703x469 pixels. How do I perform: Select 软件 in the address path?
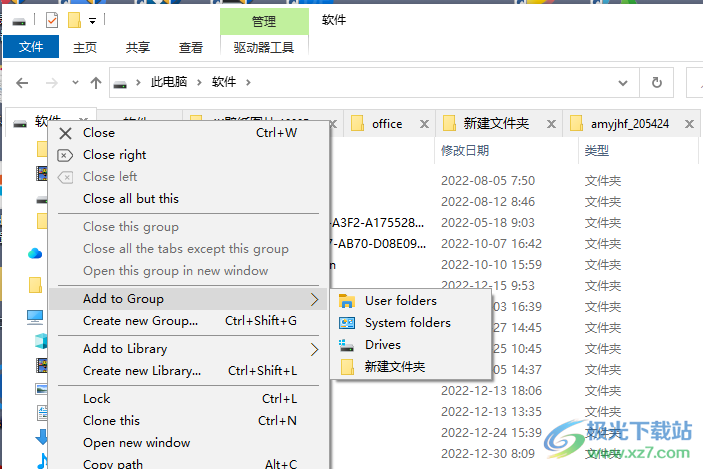tap(224, 82)
